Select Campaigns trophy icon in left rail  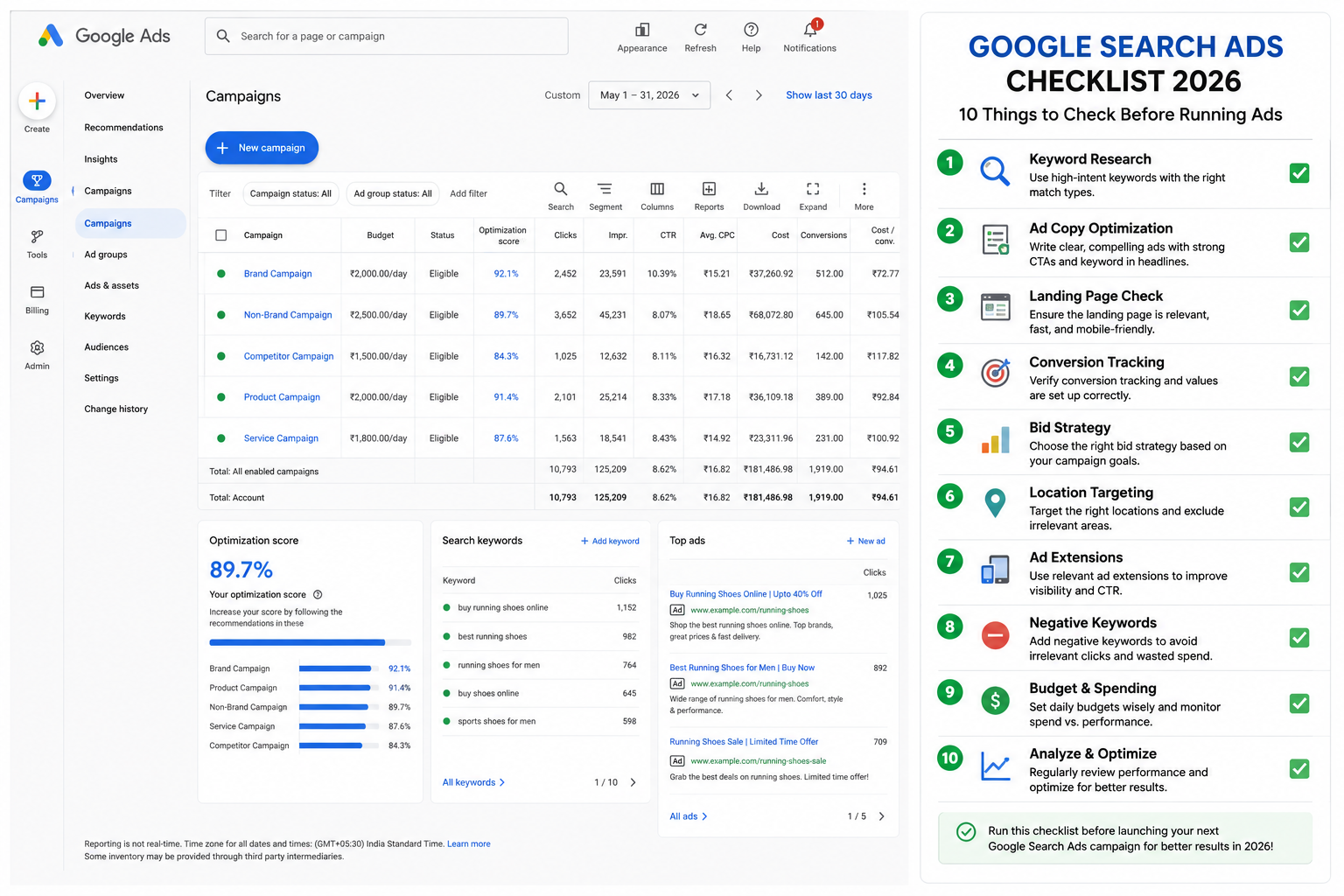coord(37,180)
